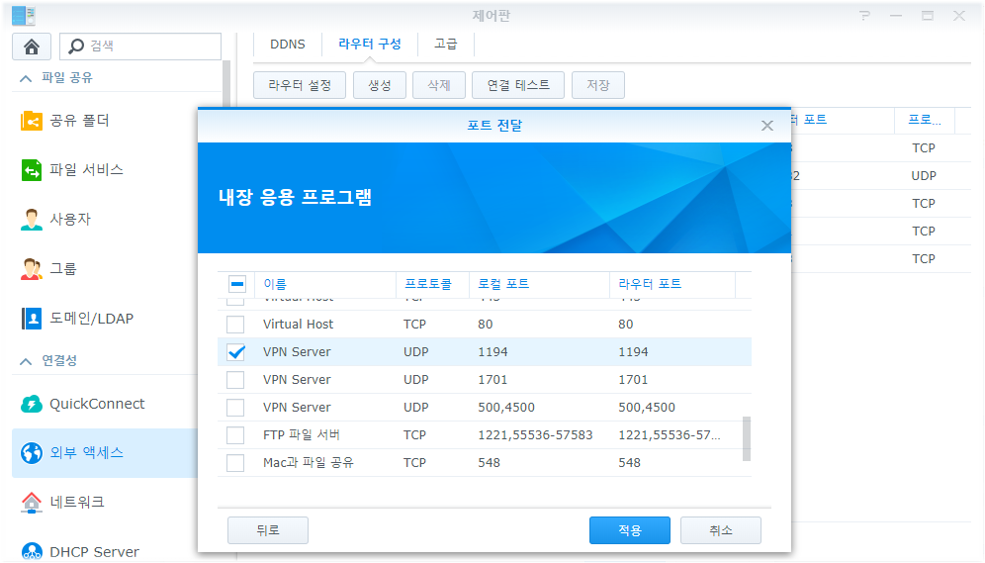
Task: Open the QuickConnect cloud icon
Action: click(31, 404)
